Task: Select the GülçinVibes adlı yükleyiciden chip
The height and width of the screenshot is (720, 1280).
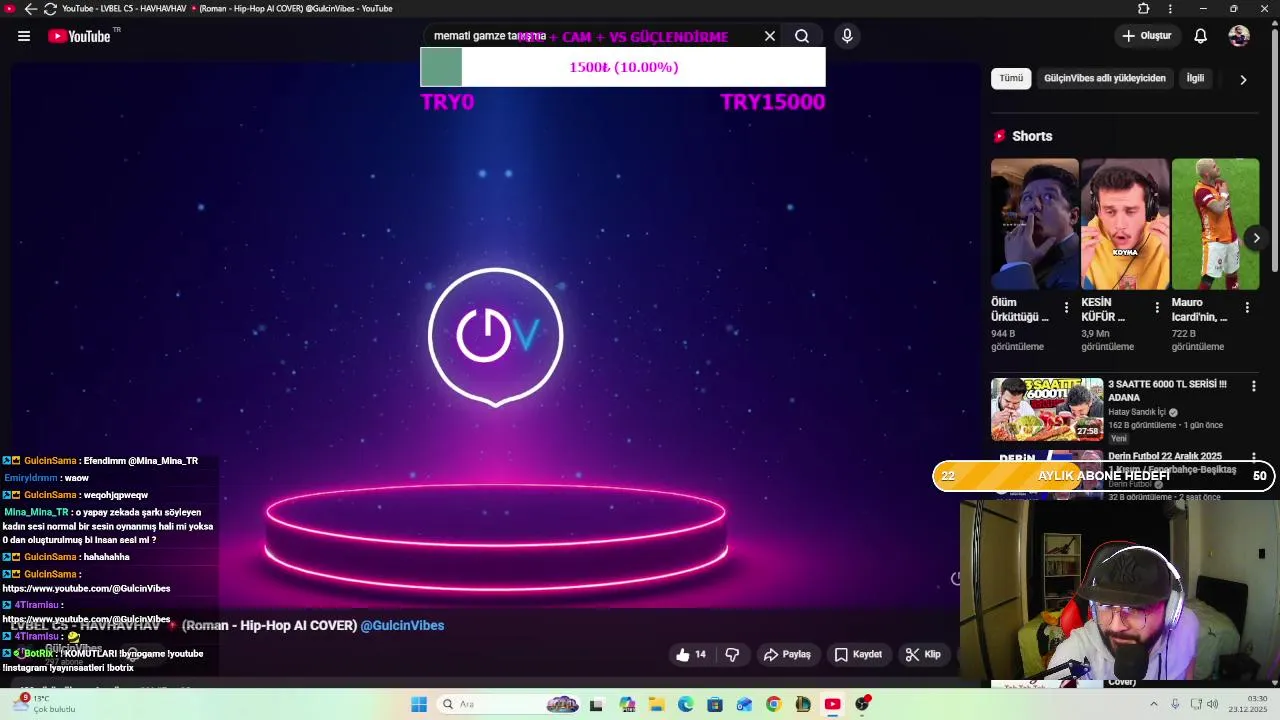Action: [1104, 78]
